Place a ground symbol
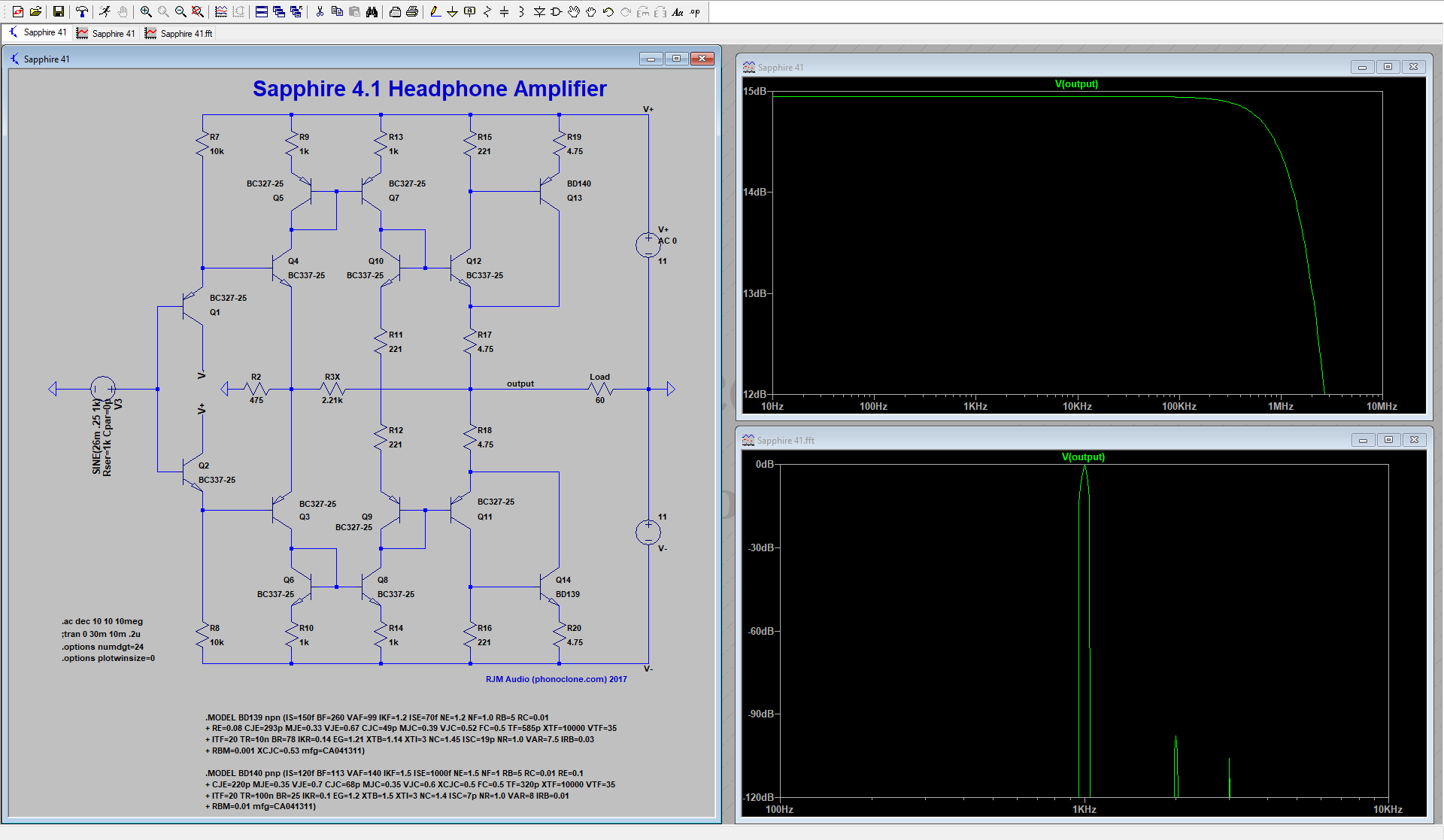Viewport: 1444px width, 840px height. coord(453,11)
